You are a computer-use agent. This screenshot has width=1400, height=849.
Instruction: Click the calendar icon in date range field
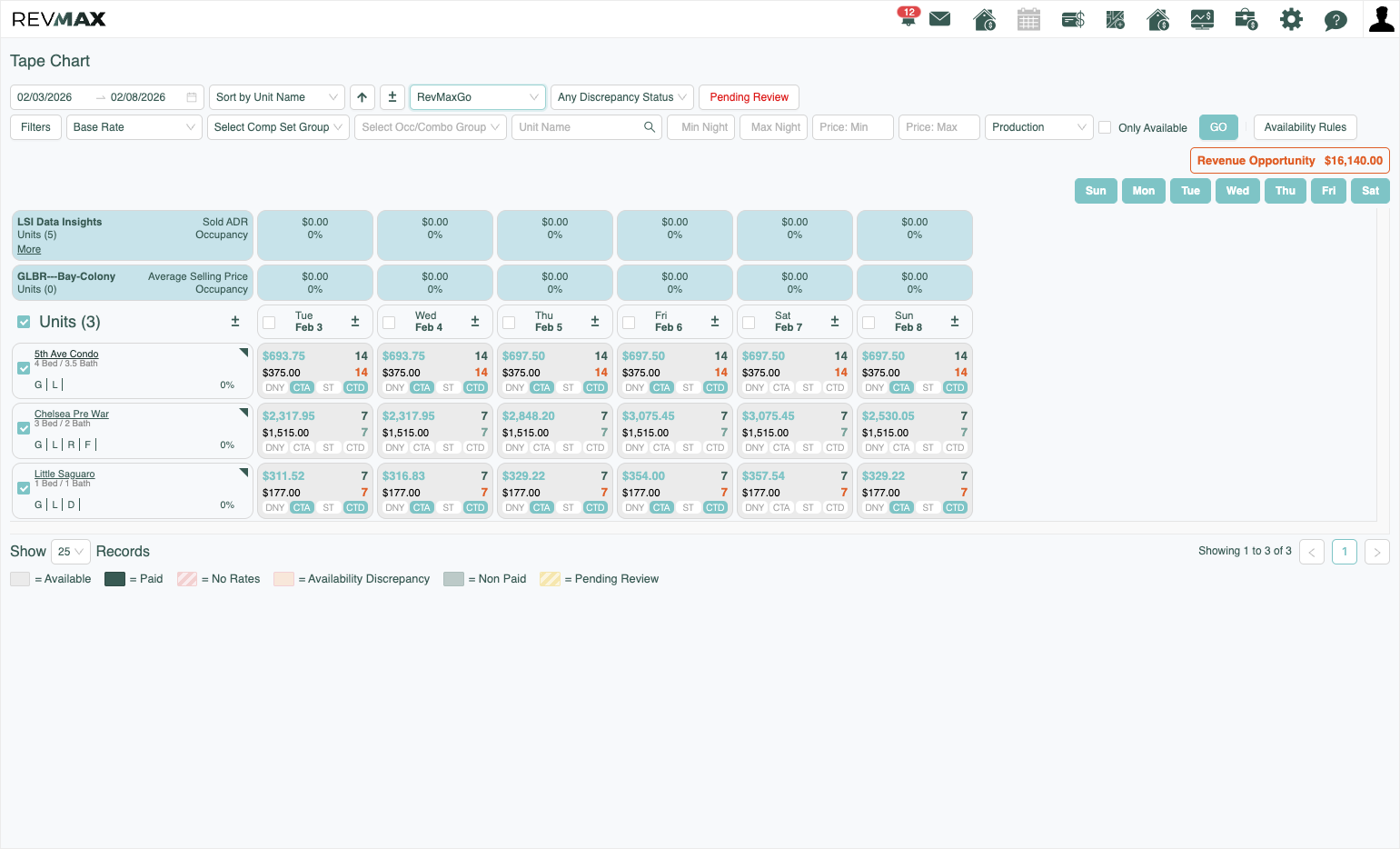(192, 97)
